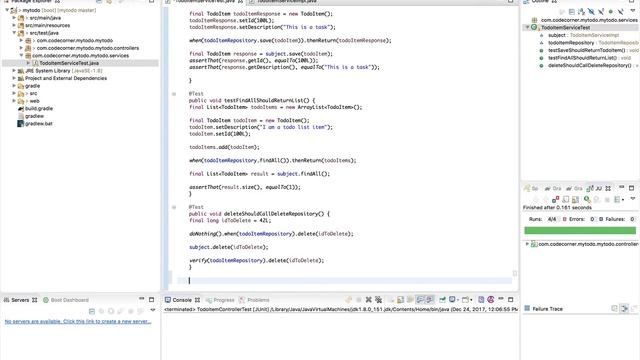
Task: Collapse testFindAllShouldReturnList method folding marker
Action: [174, 94]
